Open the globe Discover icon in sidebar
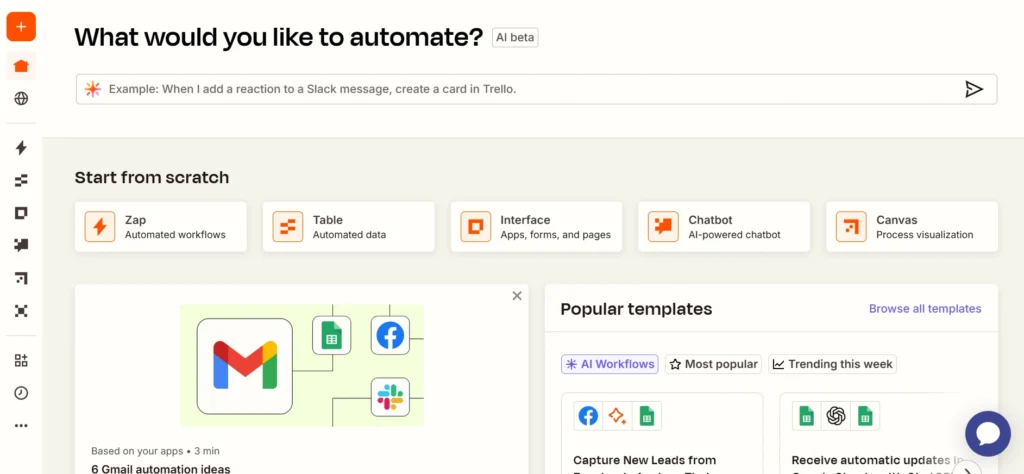1024x474 pixels. click(x=21, y=99)
